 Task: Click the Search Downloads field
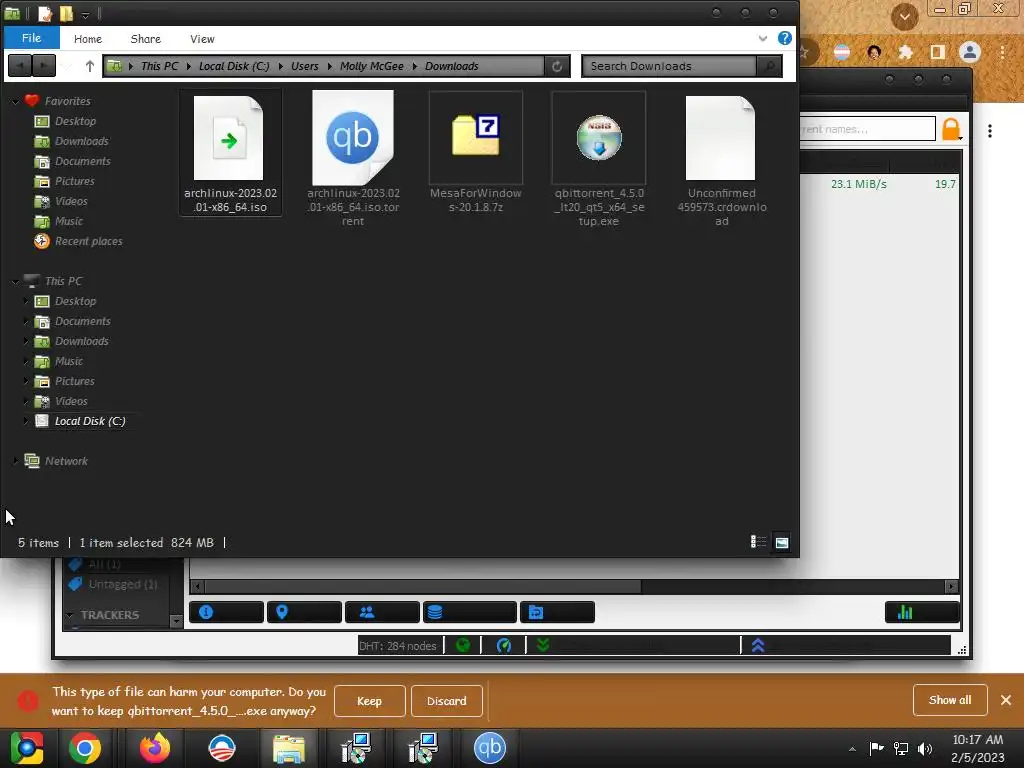(x=669, y=66)
